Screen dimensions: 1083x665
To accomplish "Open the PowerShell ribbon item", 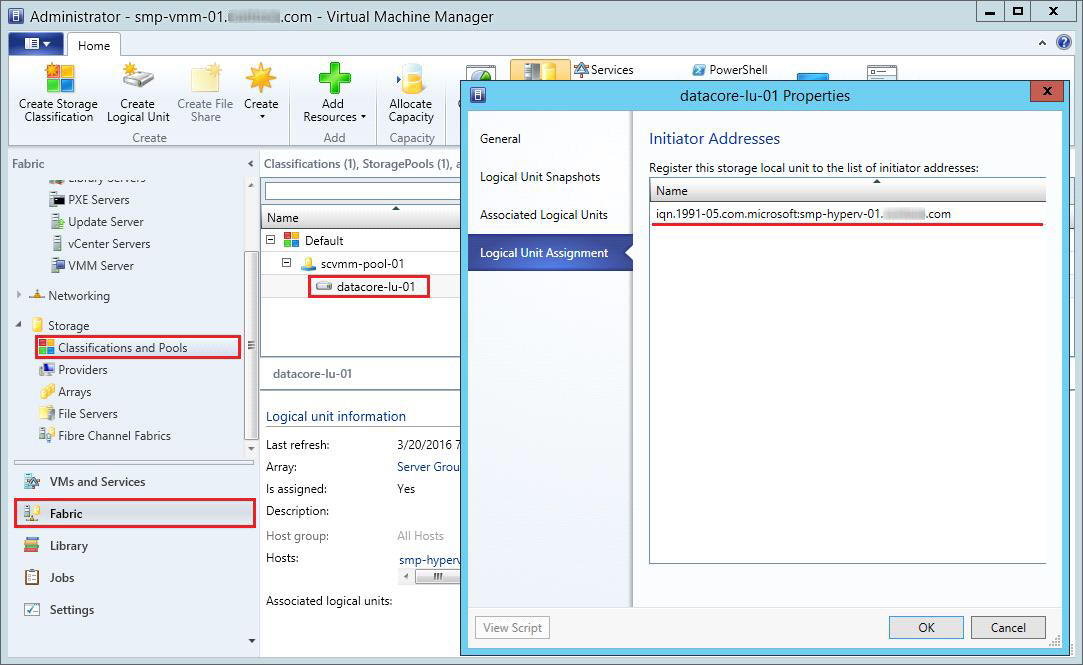I will [730, 70].
